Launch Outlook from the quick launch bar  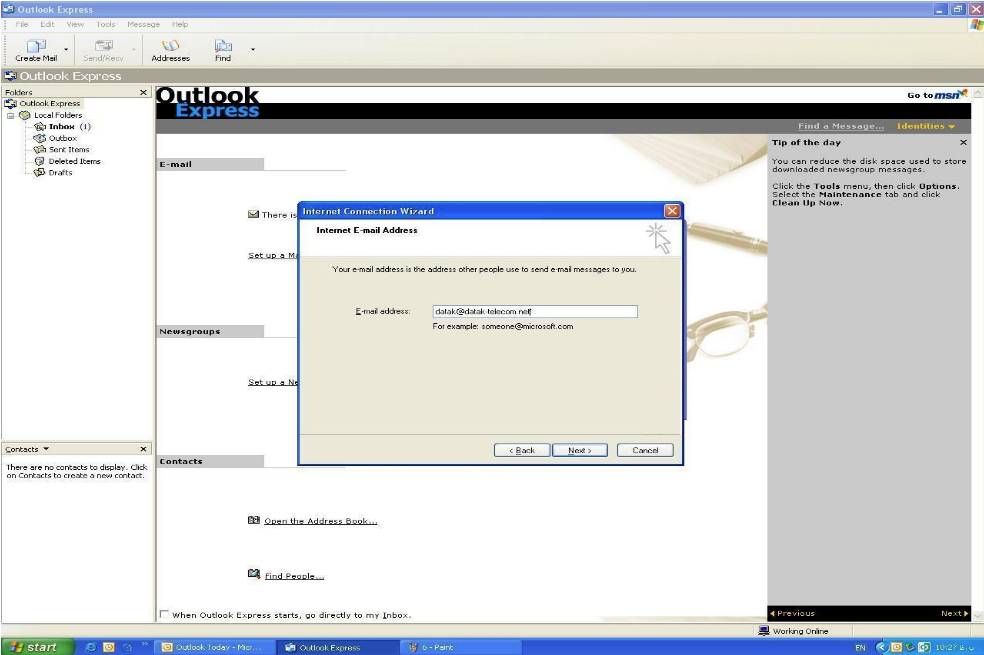[109, 647]
